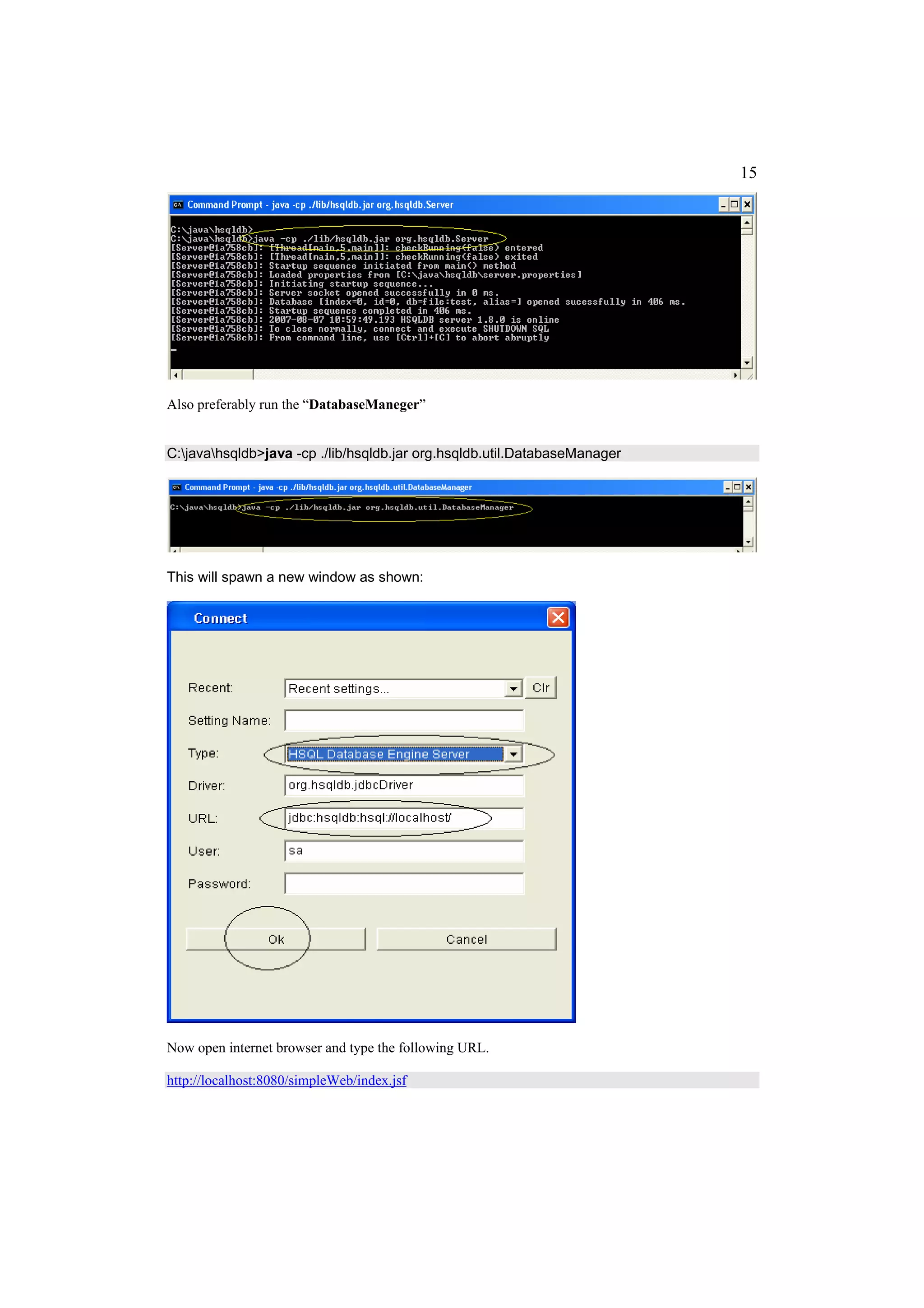Click scroll-down arrow in DatabaseManager Command Prompt
This screenshot has height=1308, width=924.
point(748,541)
